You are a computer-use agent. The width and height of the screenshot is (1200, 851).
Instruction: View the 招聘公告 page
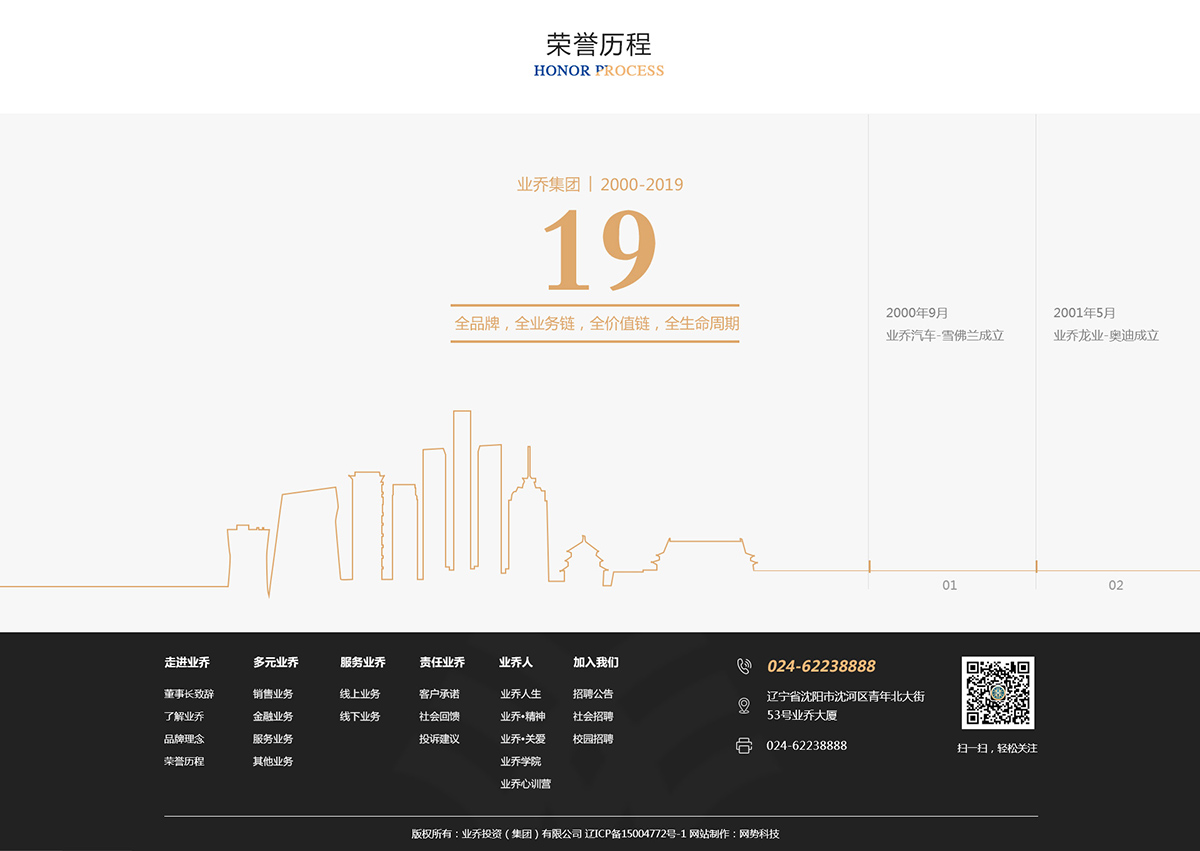pos(593,694)
